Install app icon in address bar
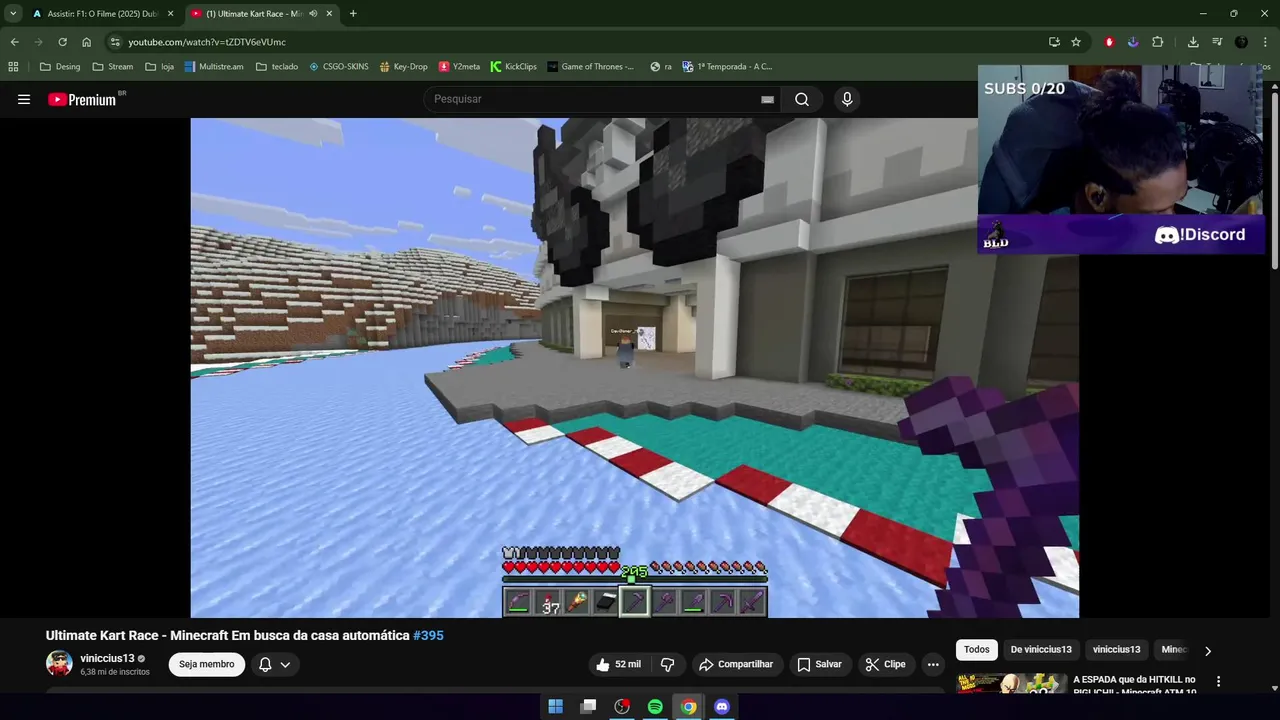The height and width of the screenshot is (720, 1280). [x=1054, y=42]
